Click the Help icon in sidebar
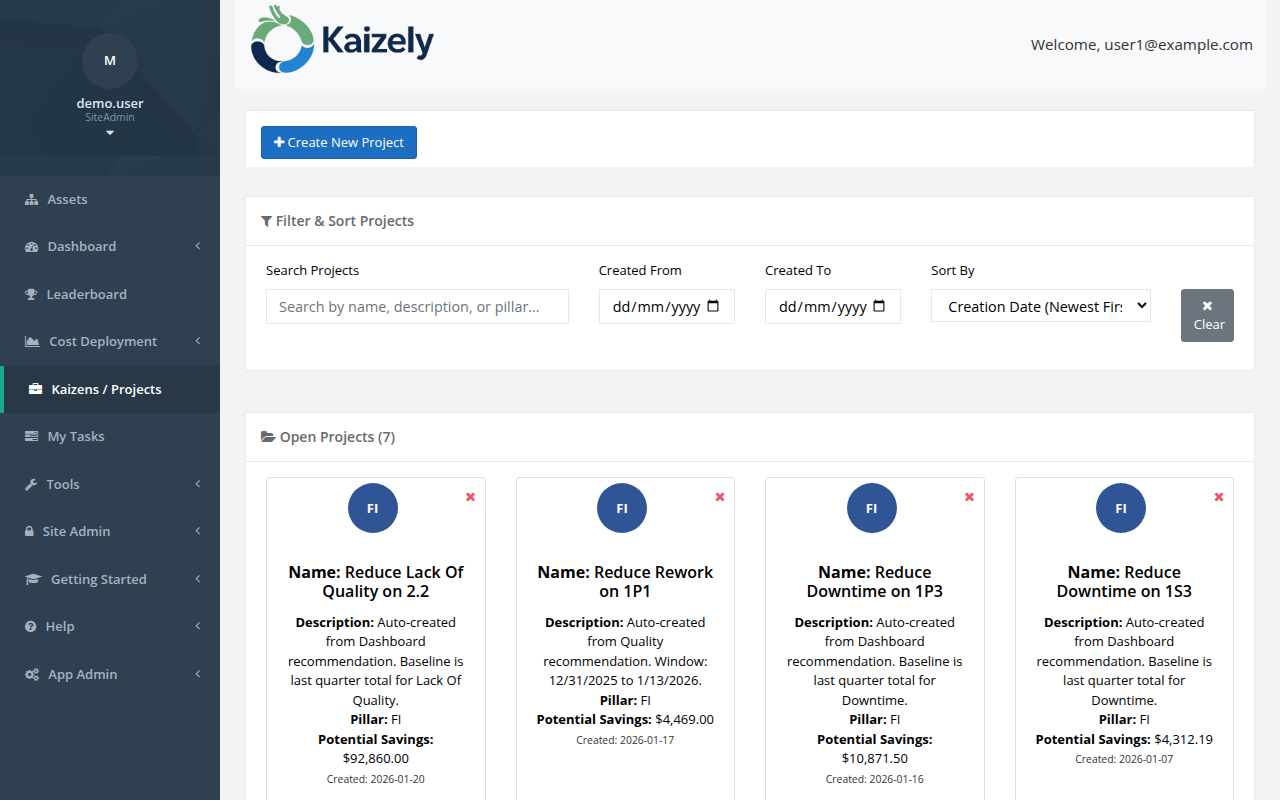Viewport: 1280px width, 800px height. pos(30,626)
